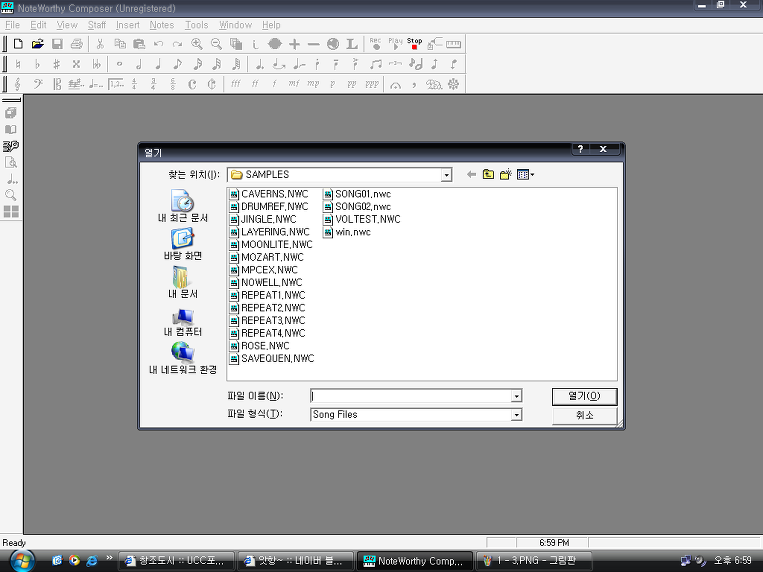This screenshot has width=763, height=572.
Task: Click the Rec record button
Action: [375, 44]
